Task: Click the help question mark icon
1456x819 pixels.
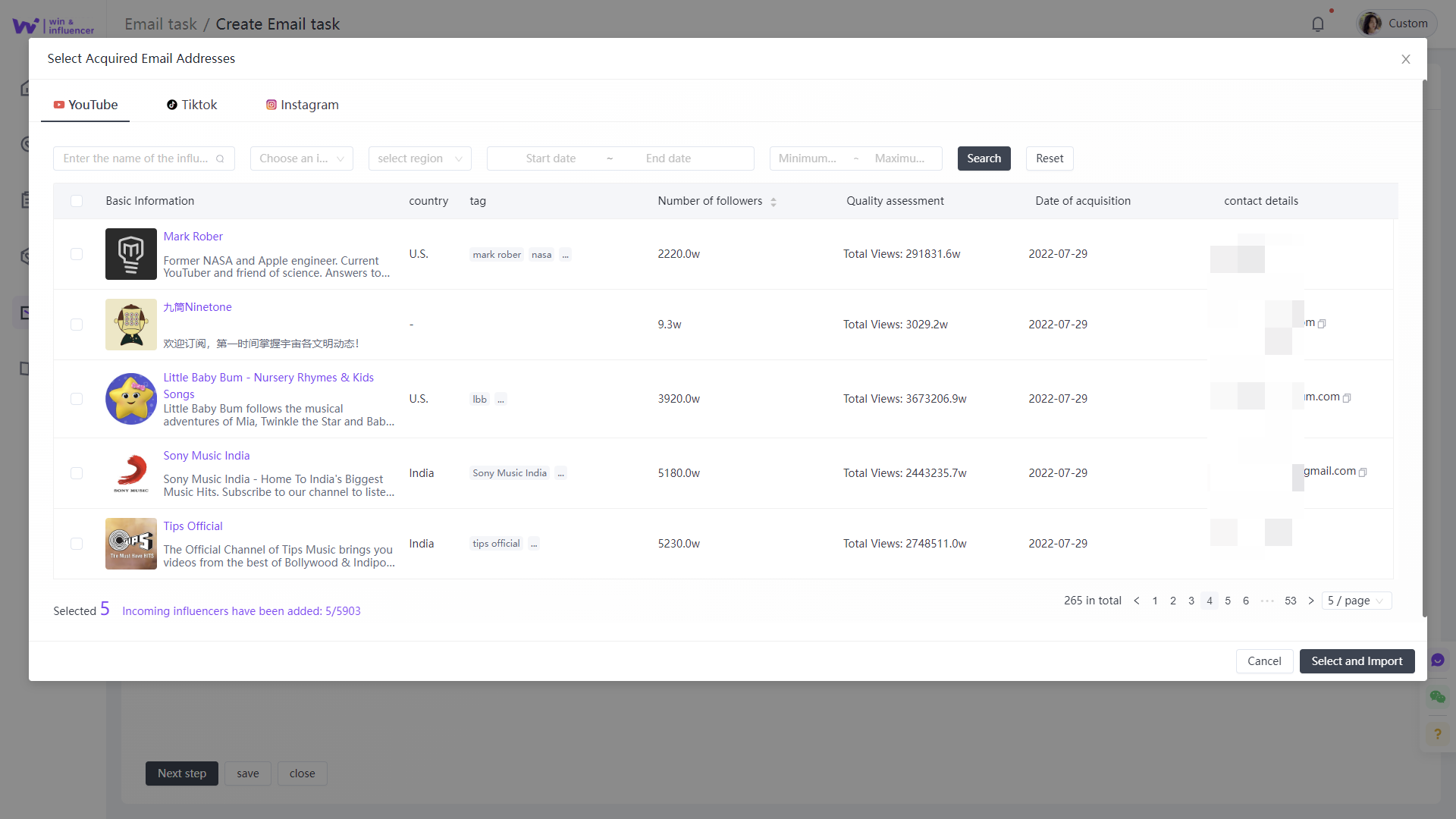Action: click(1437, 734)
